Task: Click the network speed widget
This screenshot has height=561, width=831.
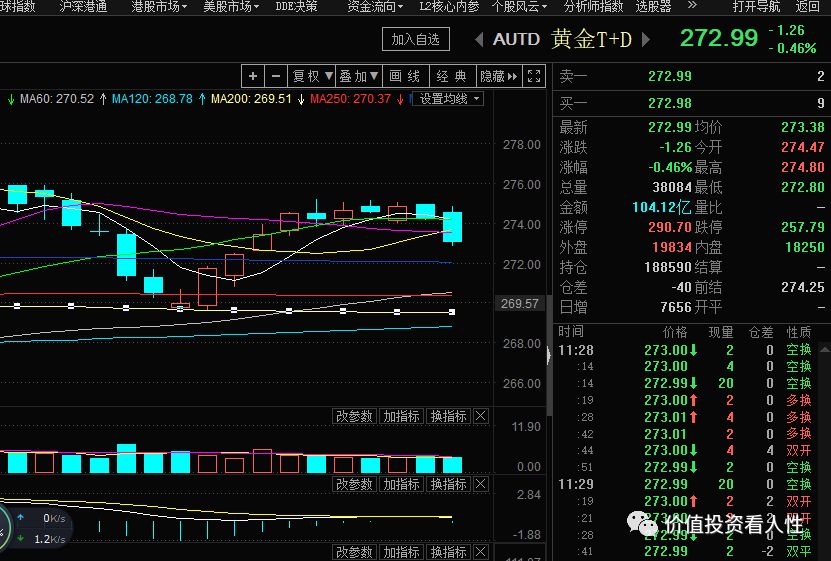Action: (x=37, y=528)
